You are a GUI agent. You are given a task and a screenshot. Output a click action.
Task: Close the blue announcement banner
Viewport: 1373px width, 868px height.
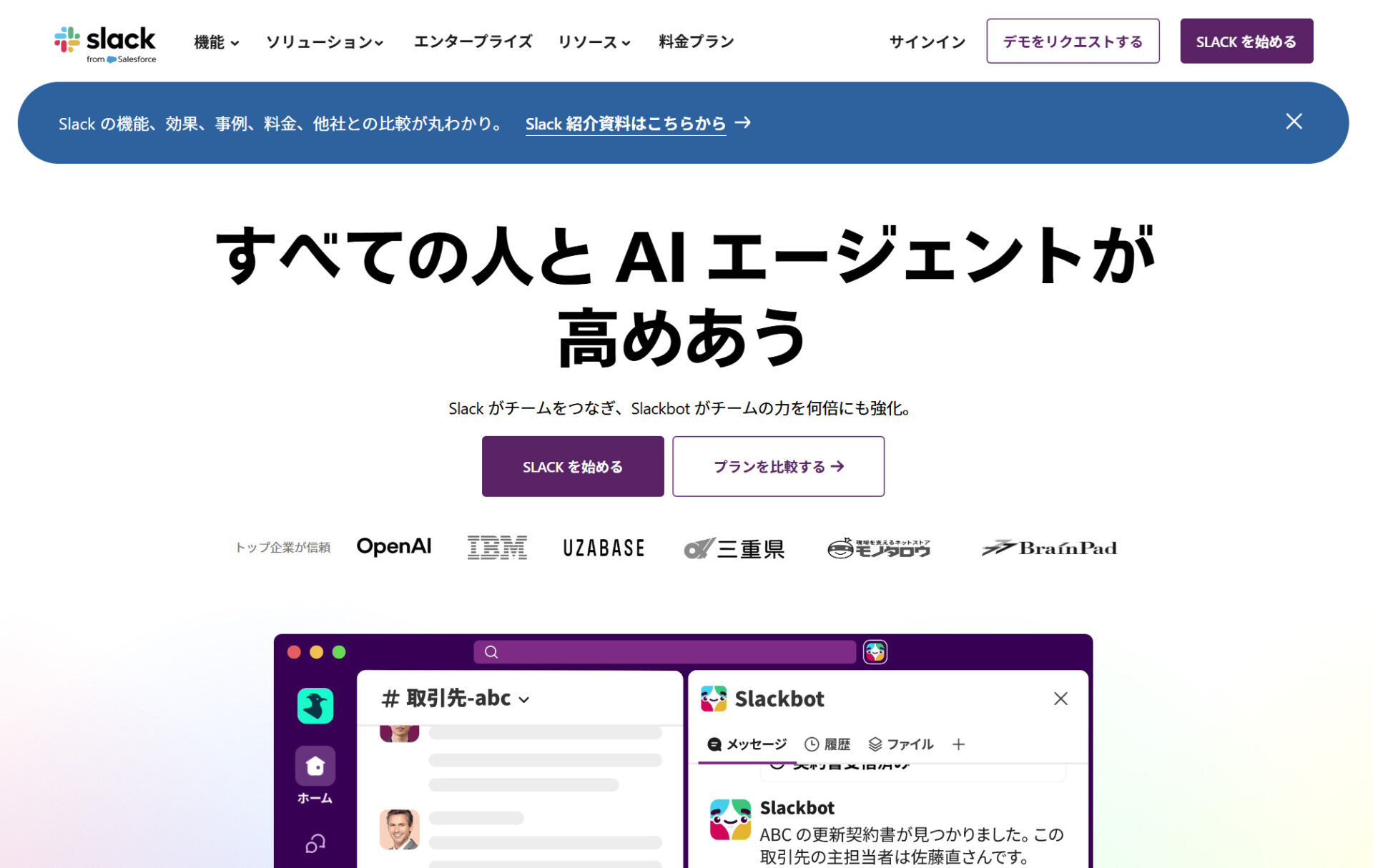pos(1294,122)
